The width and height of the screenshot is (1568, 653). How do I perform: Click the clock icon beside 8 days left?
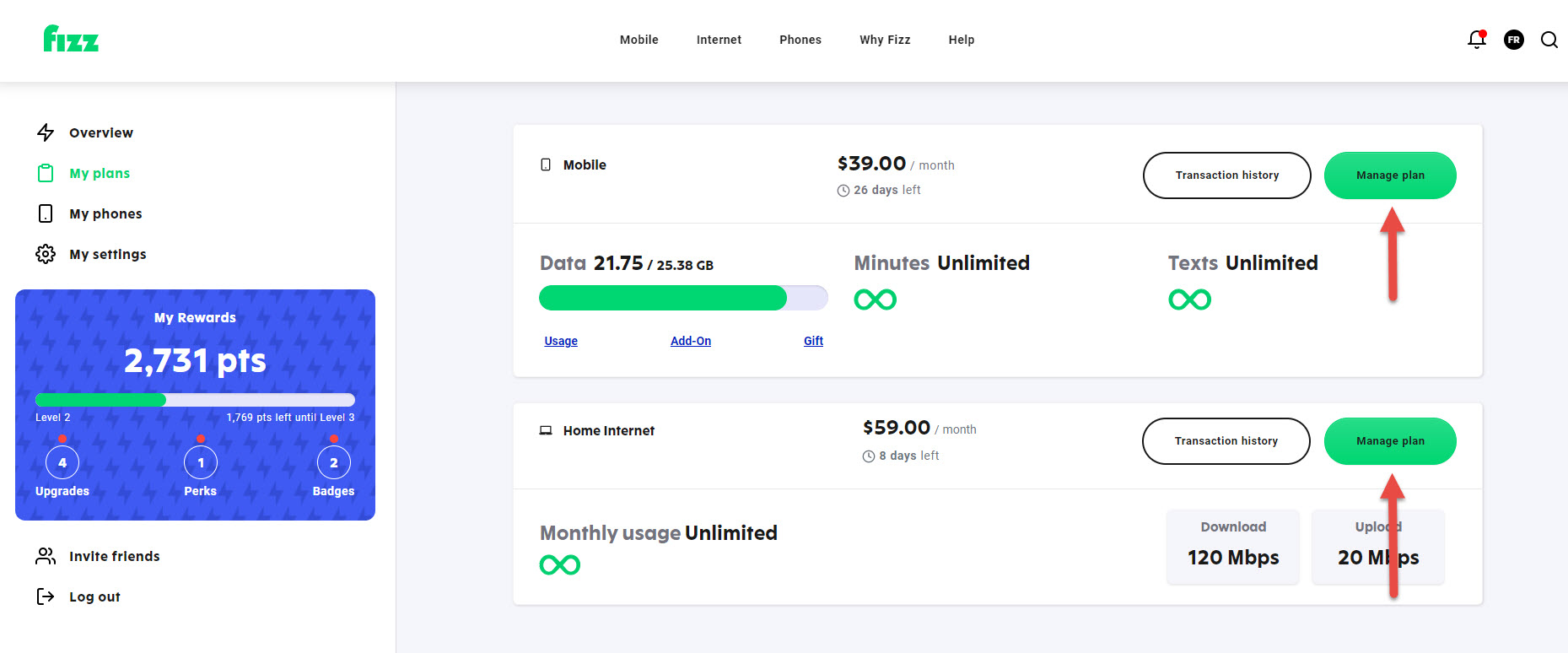click(x=869, y=456)
